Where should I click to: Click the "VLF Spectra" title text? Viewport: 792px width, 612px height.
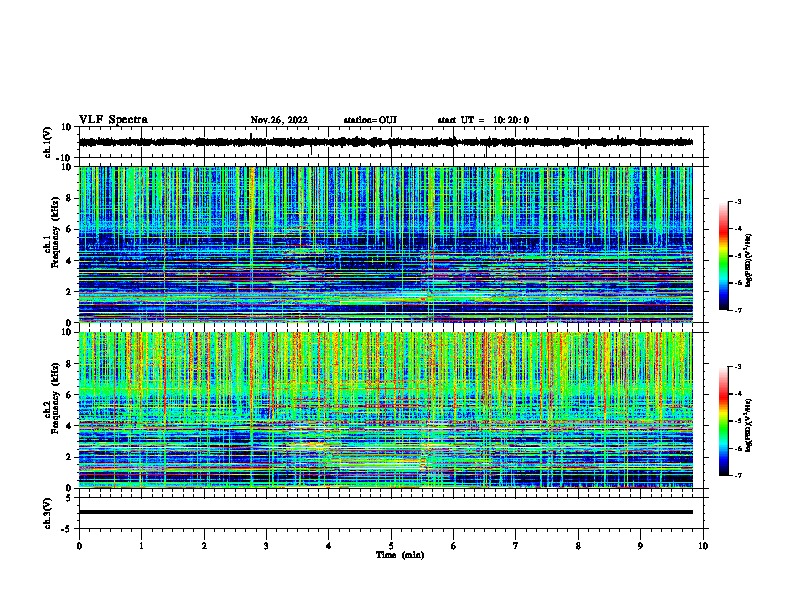(113, 120)
